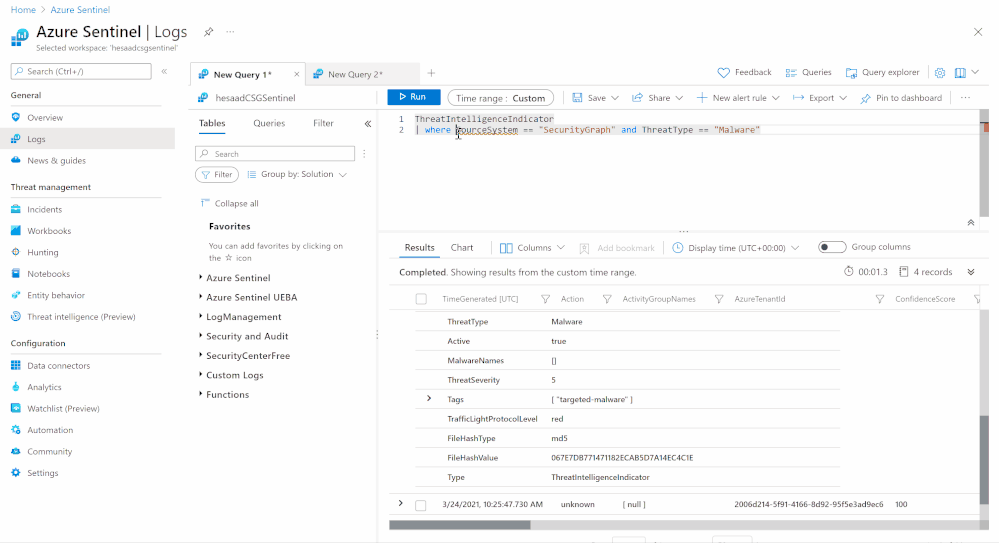
Task: Change Display time UTC dropdown
Action: [x=735, y=248]
